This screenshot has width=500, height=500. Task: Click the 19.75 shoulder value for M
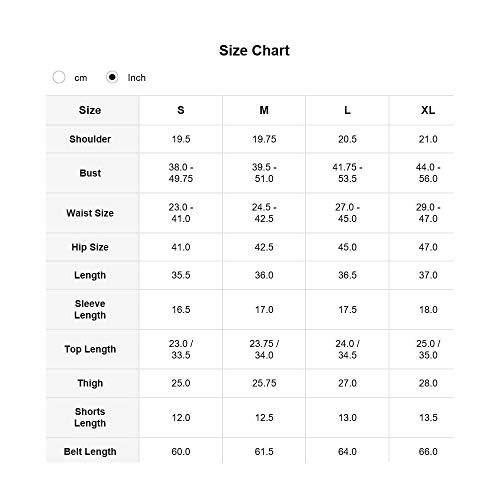tap(264, 139)
